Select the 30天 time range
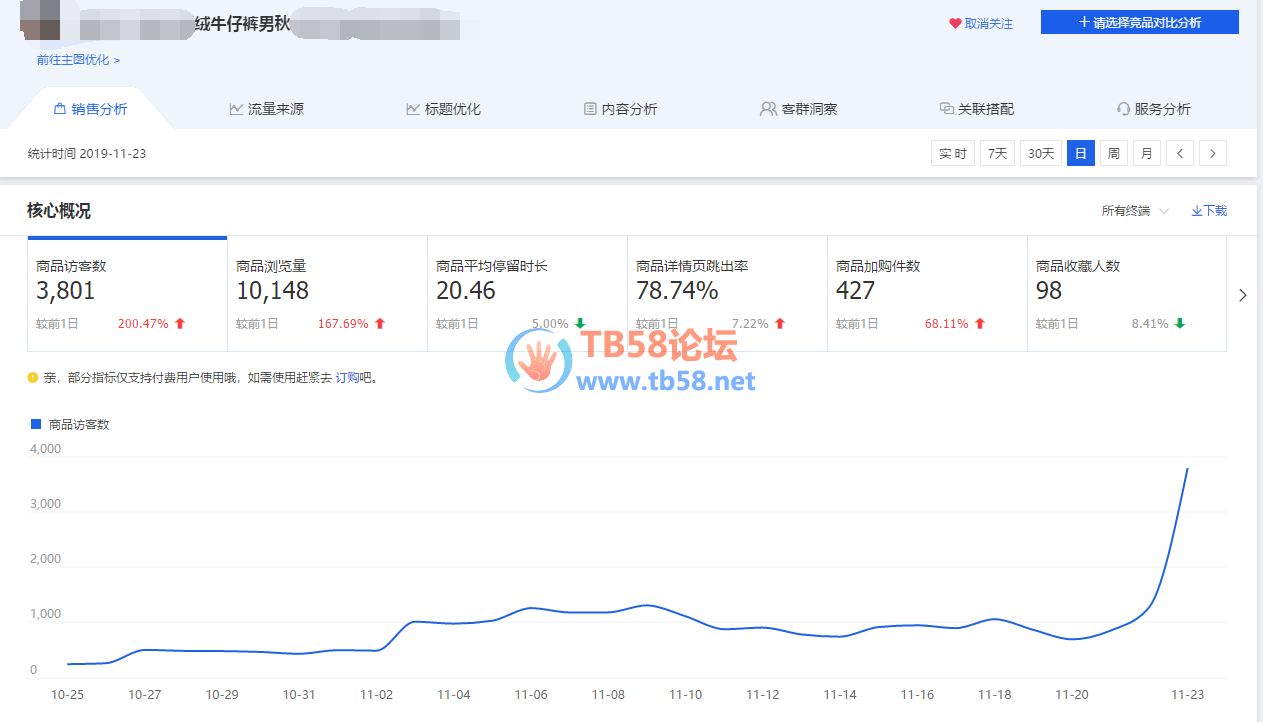This screenshot has width=1263, height=722. 1041,153
